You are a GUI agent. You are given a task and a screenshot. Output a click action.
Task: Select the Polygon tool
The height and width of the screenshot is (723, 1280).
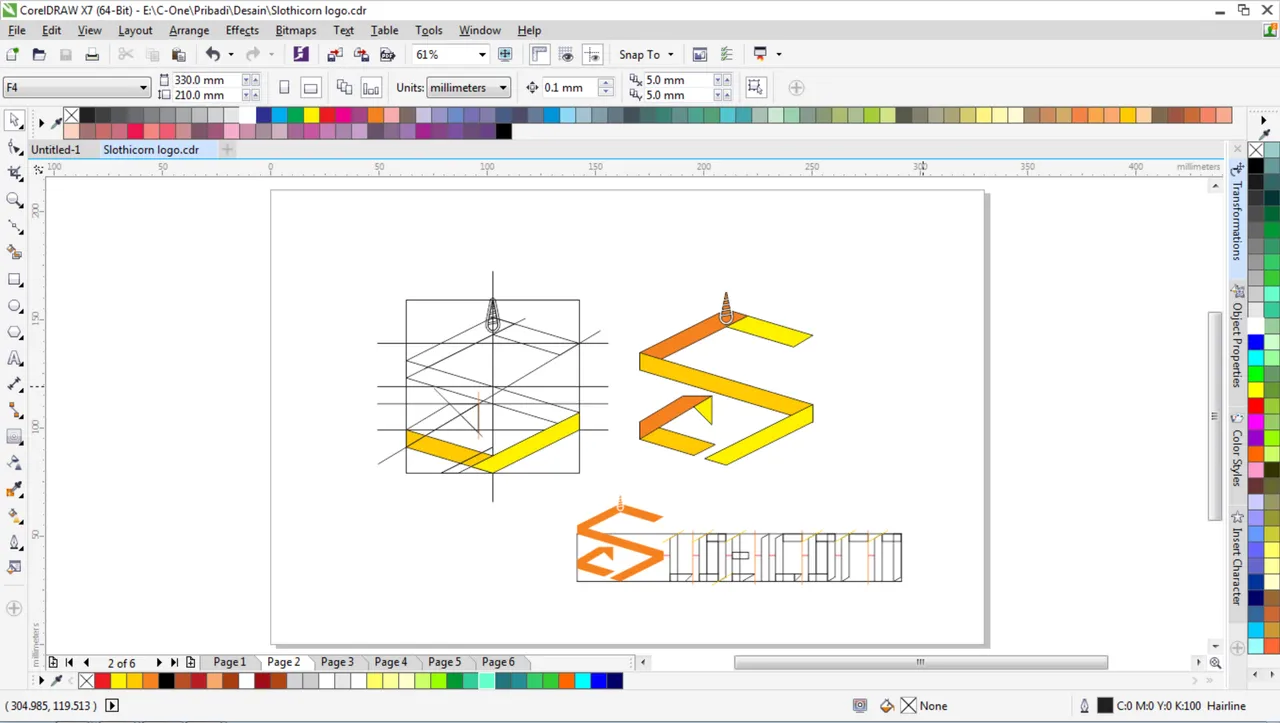(x=15, y=332)
